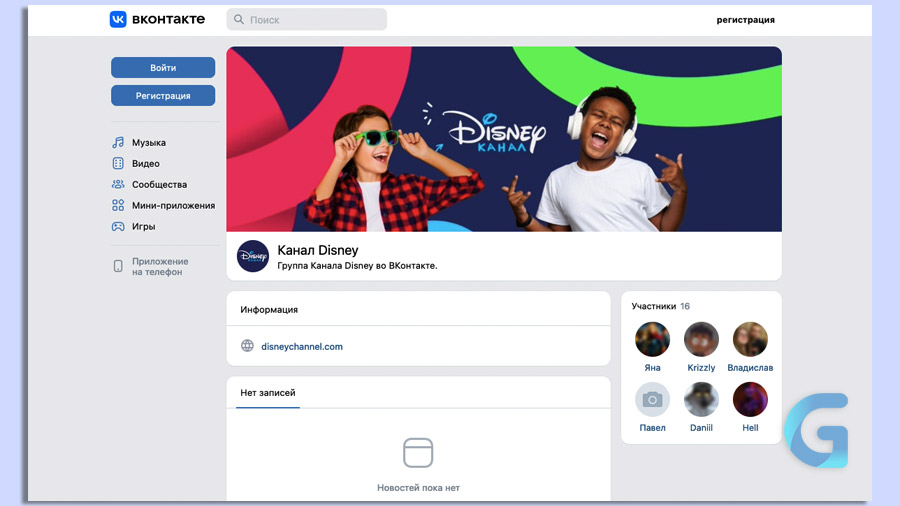Click Hell's avatar
Image resolution: width=900 pixels, height=506 pixels.
pyautogui.click(x=750, y=399)
